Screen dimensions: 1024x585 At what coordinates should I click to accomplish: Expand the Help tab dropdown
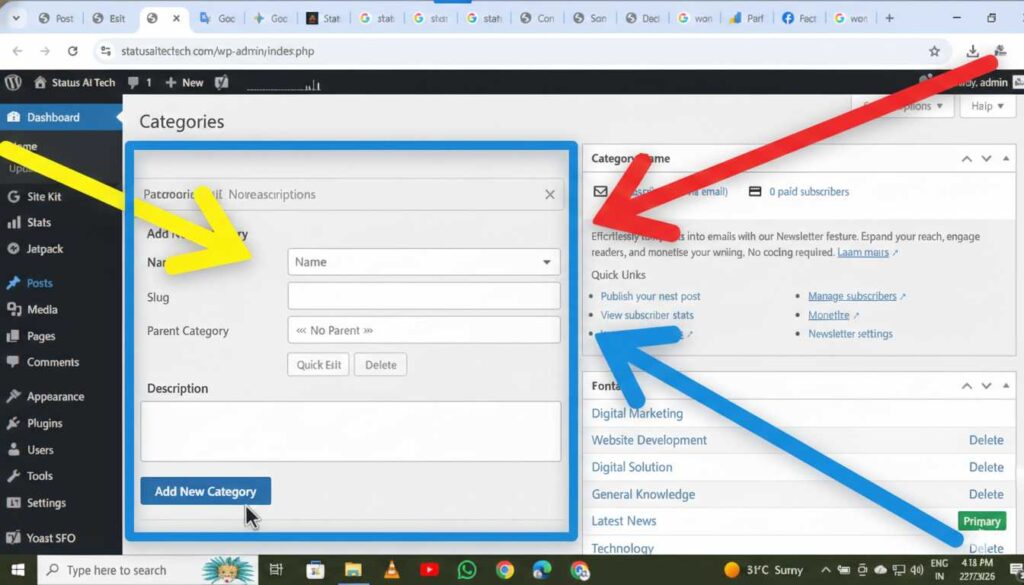tap(988, 106)
